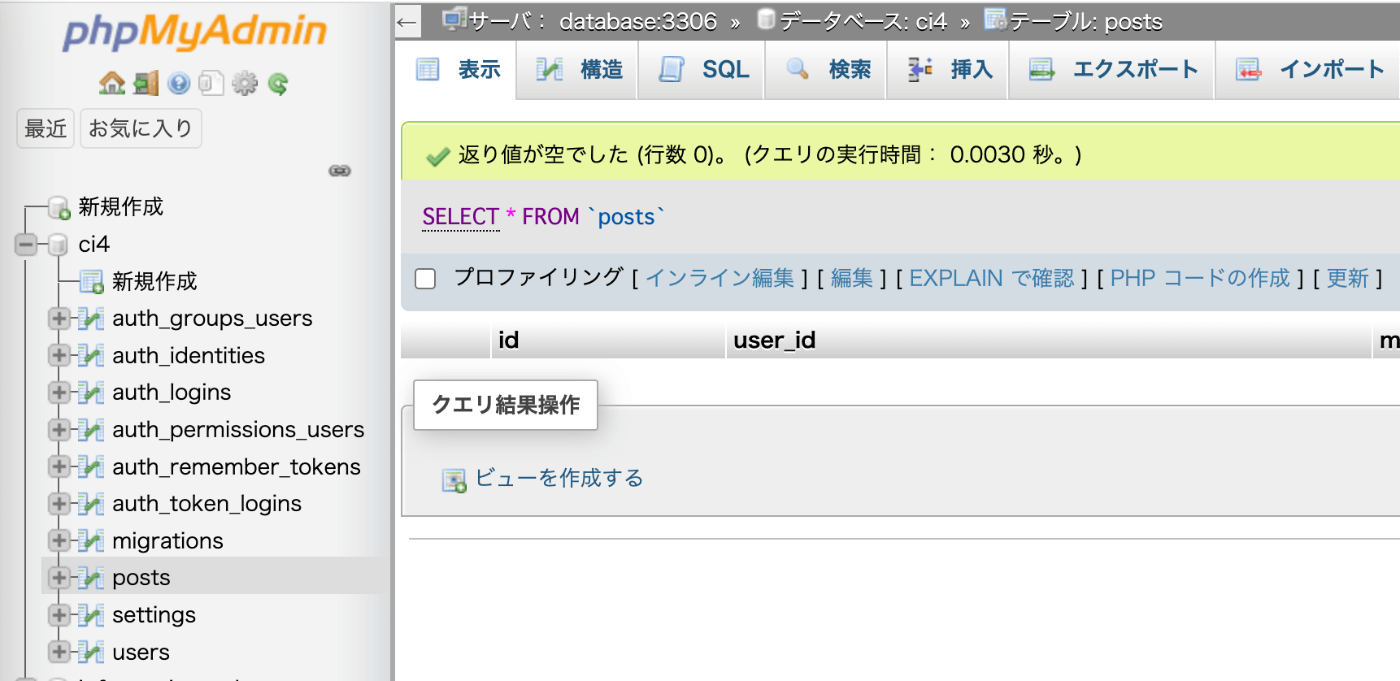The height and width of the screenshot is (681, 1400).
Task: Expand the auth_remember_tokens table node
Action: [59, 467]
